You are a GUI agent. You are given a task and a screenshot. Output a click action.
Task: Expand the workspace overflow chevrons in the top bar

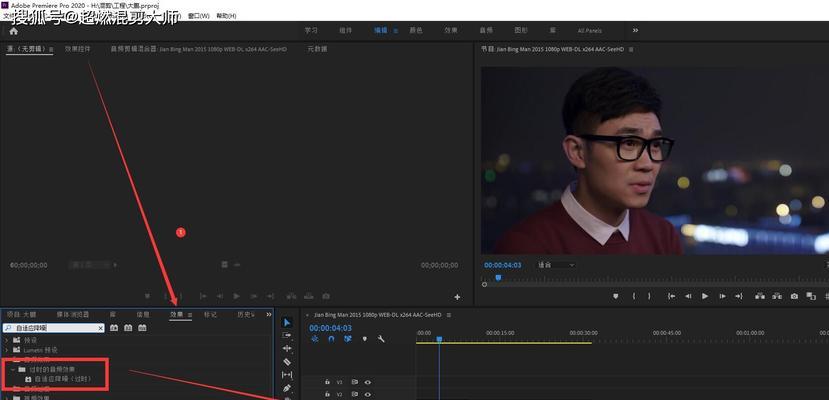click(x=635, y=30)
